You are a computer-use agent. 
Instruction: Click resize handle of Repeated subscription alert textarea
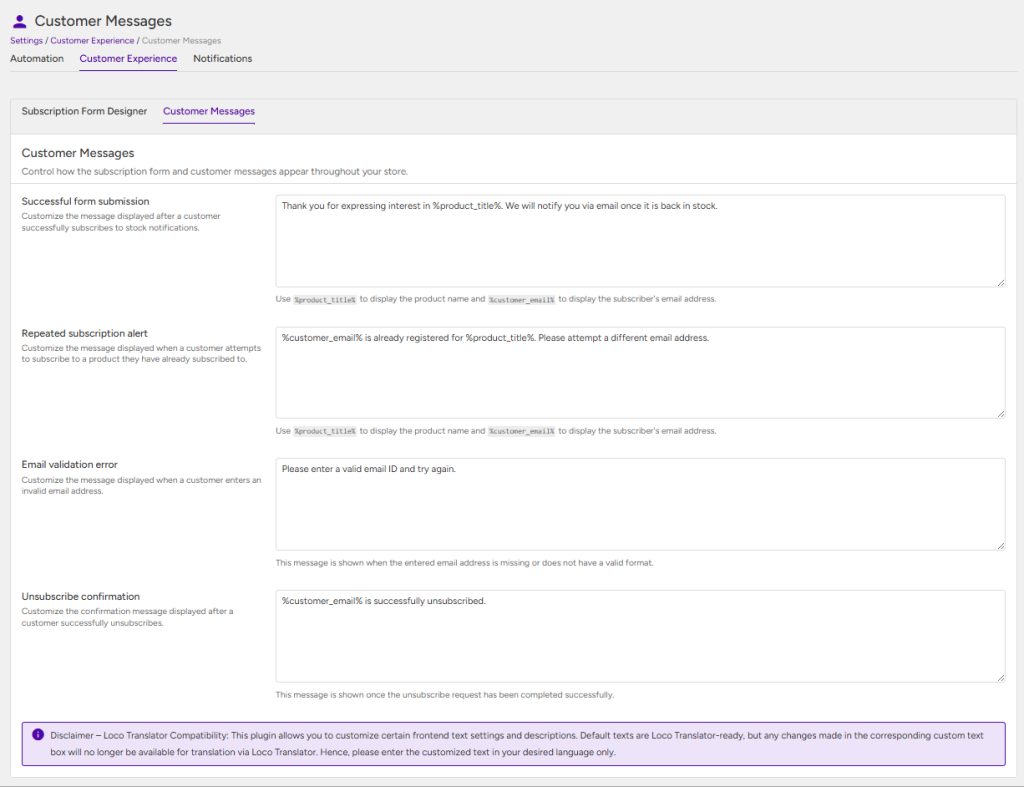point(1000,413)
